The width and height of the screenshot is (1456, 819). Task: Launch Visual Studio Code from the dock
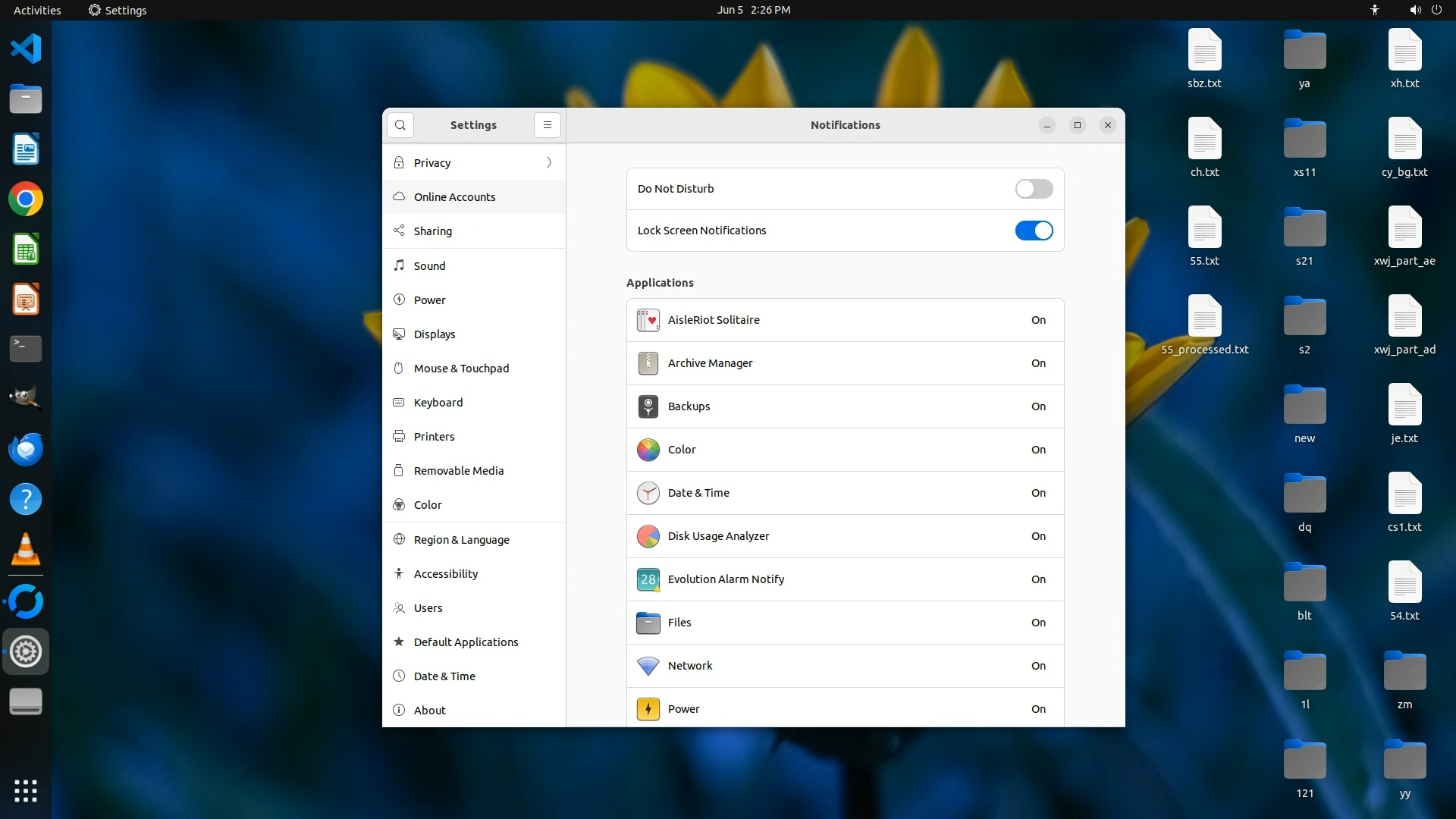(x=26, y=49)
